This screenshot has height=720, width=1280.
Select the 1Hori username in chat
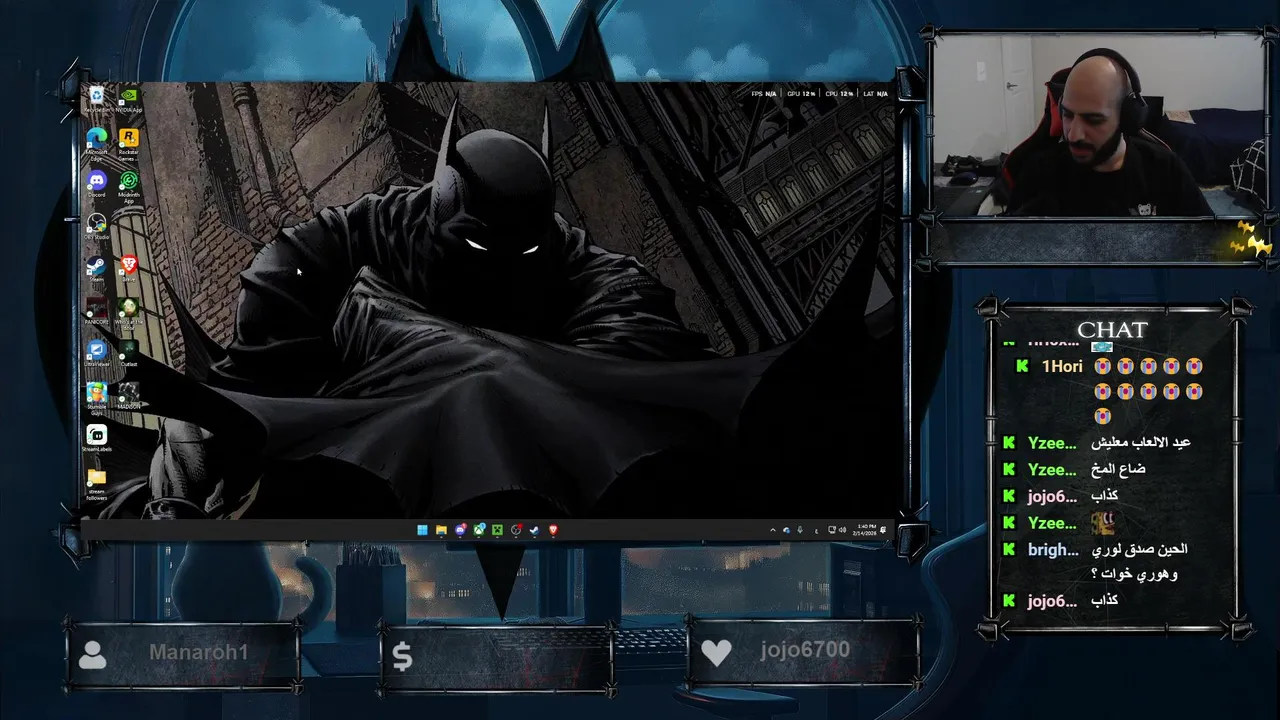coord(1062,367)
